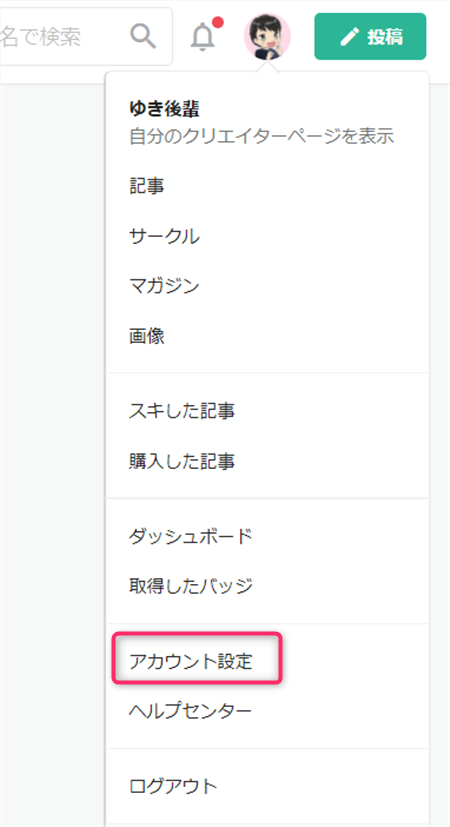Choose ログアウト to sign out
The height and width of the screenshot is (827, 450).
[x=173, y=786]
